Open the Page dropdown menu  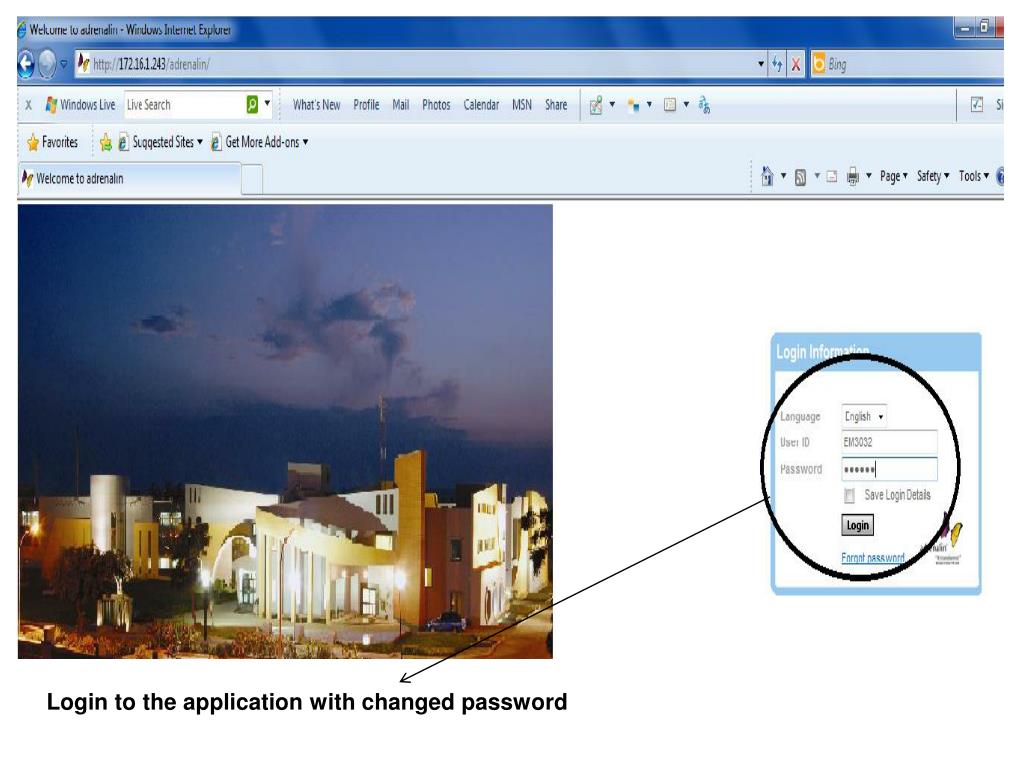point(893,177)
